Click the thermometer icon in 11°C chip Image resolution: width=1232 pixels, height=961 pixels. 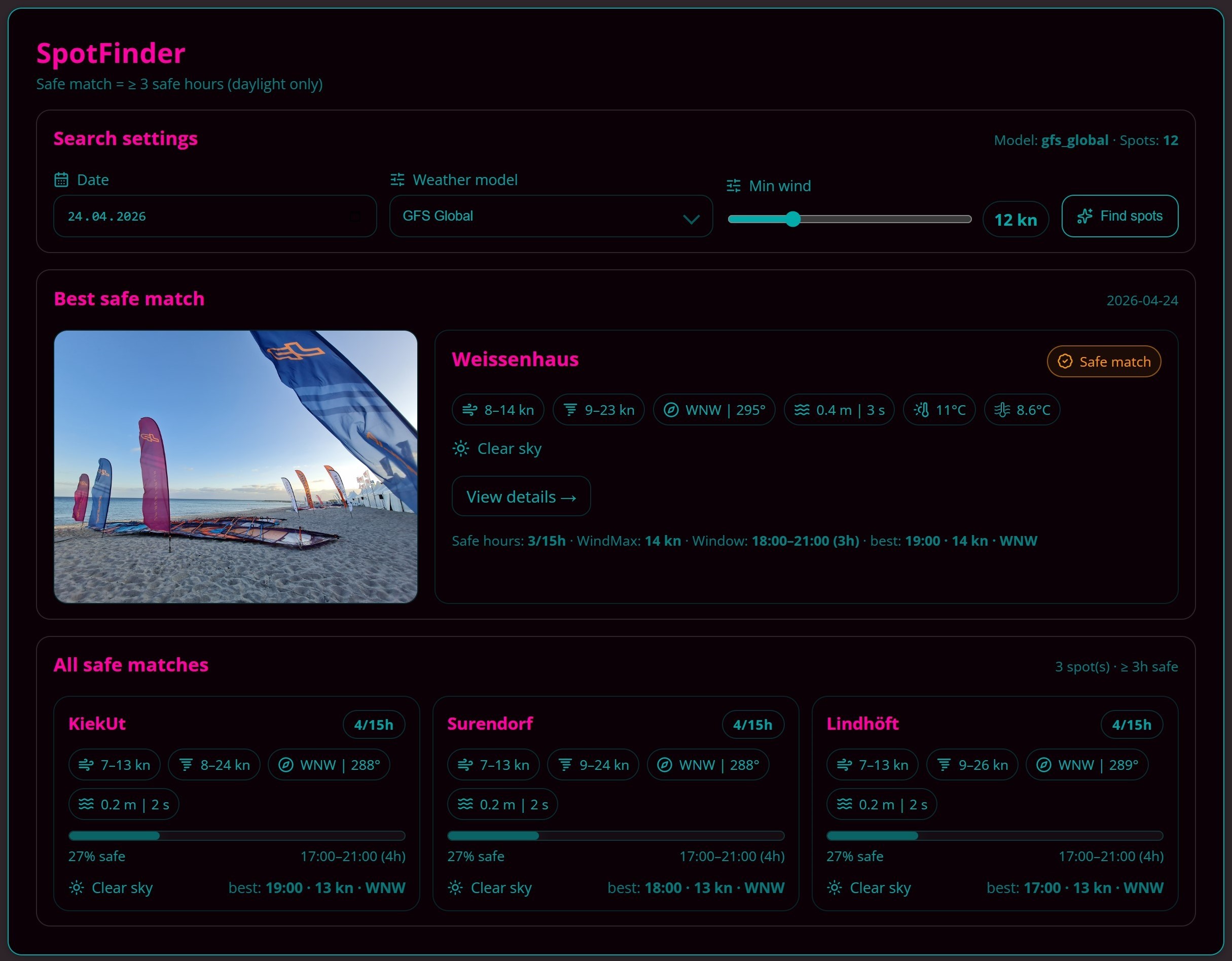(x=921, y=410)
